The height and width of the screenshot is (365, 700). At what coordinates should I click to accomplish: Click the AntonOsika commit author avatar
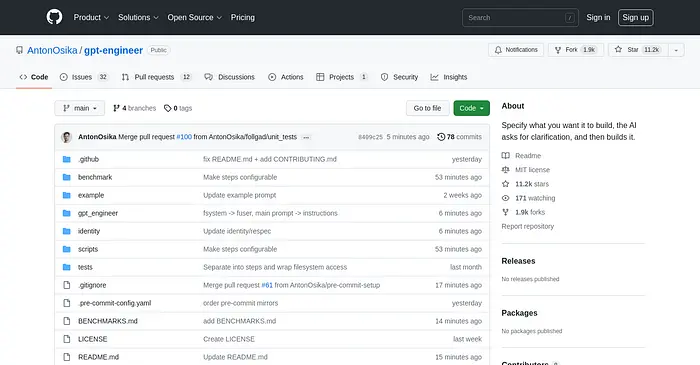[x=67, y=137]
